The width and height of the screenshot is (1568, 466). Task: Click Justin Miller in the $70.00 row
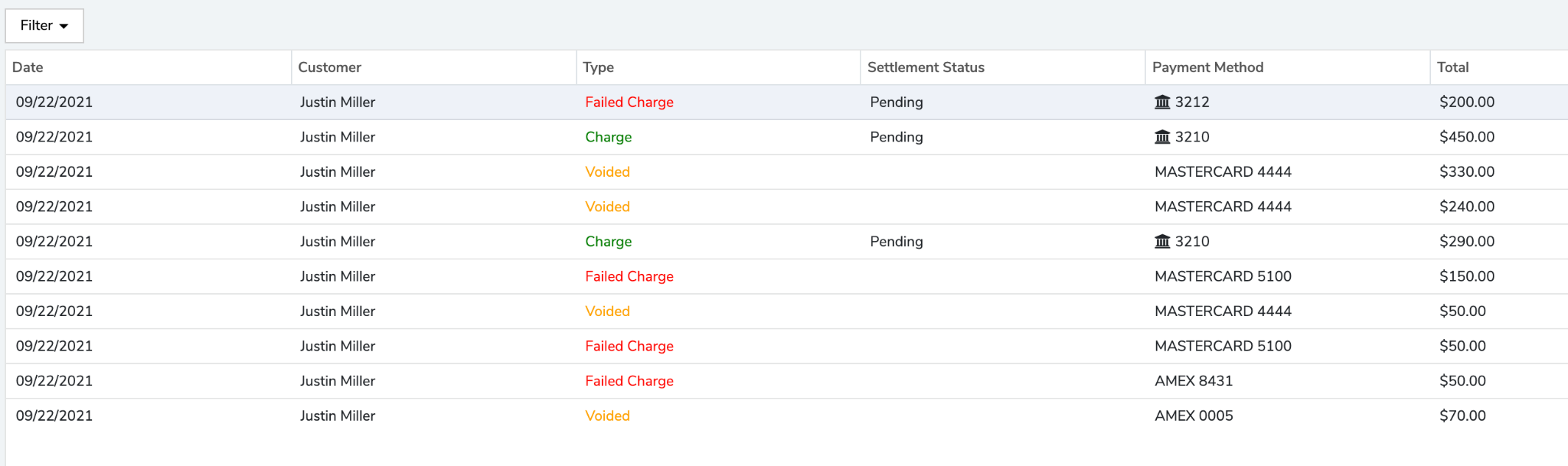[x=338, y=415]
